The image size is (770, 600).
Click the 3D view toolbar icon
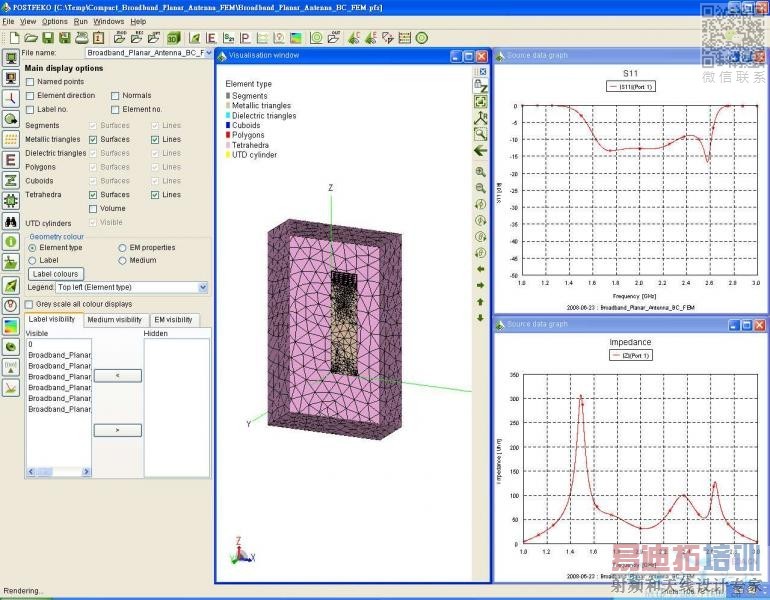[x=173, y=38]
